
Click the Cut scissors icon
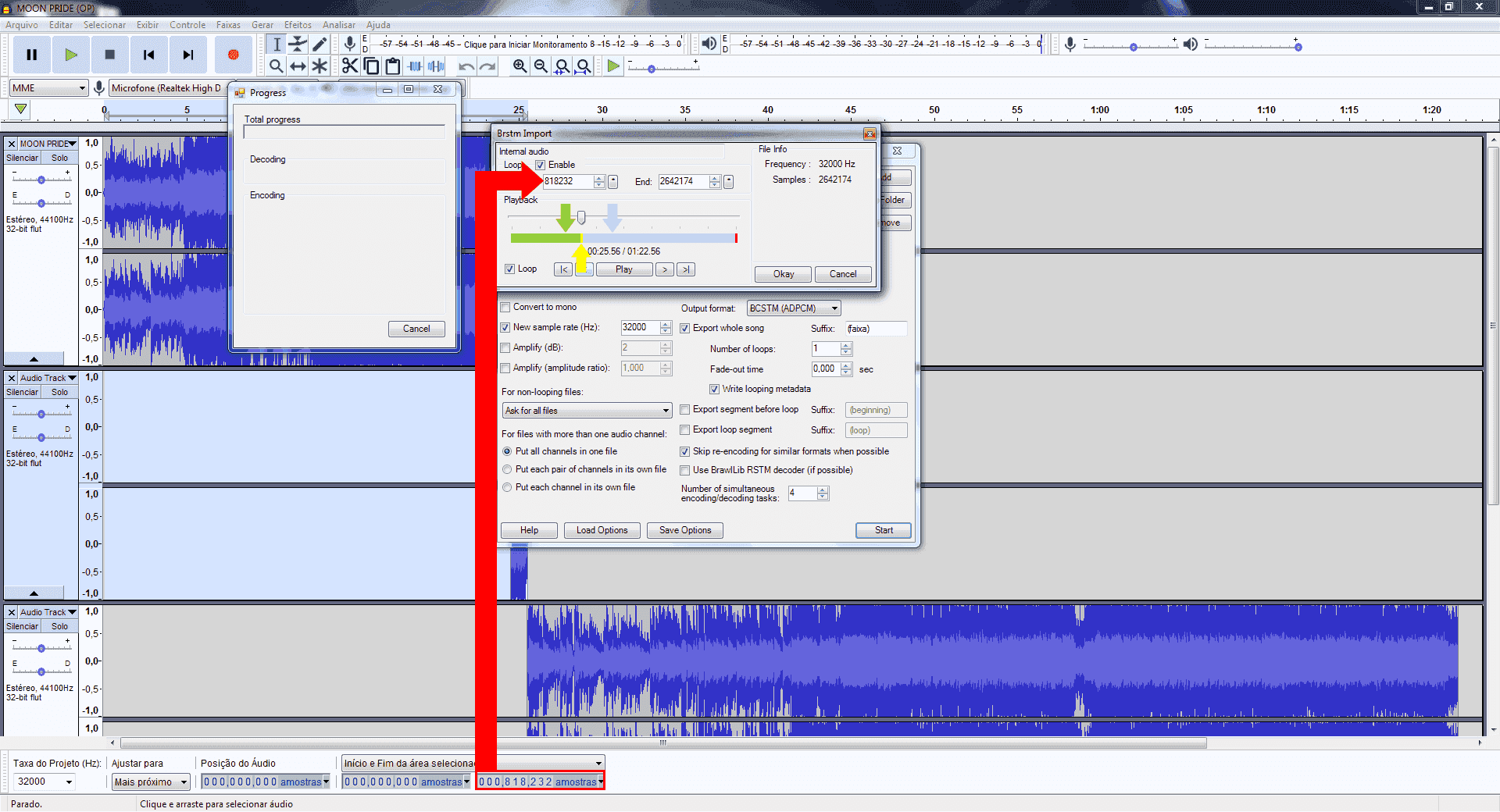350,66
